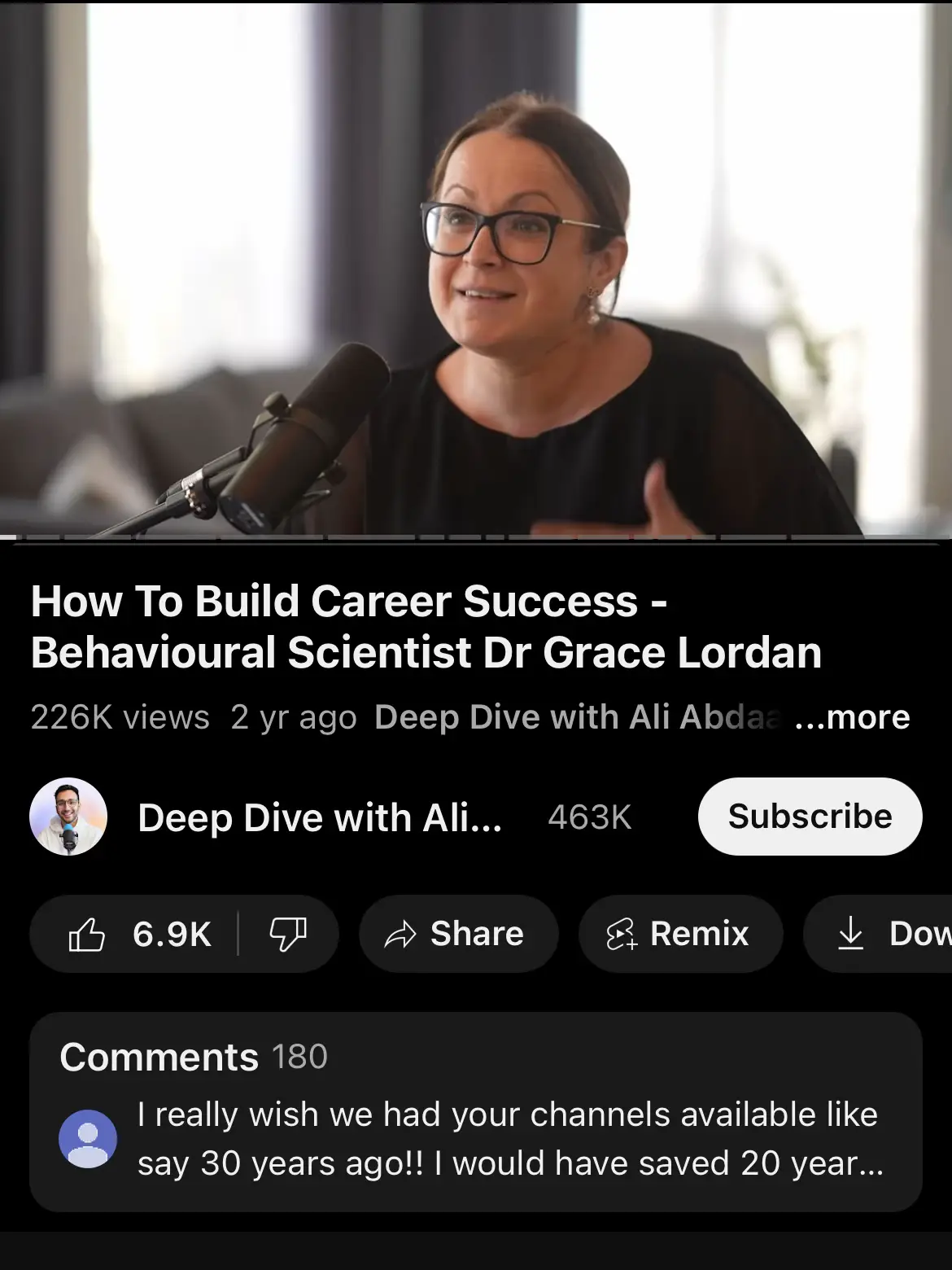This screenshot has height=1270, width=952.
Task: Click the 6.9K like count
Action: click(x=172, y=935)
